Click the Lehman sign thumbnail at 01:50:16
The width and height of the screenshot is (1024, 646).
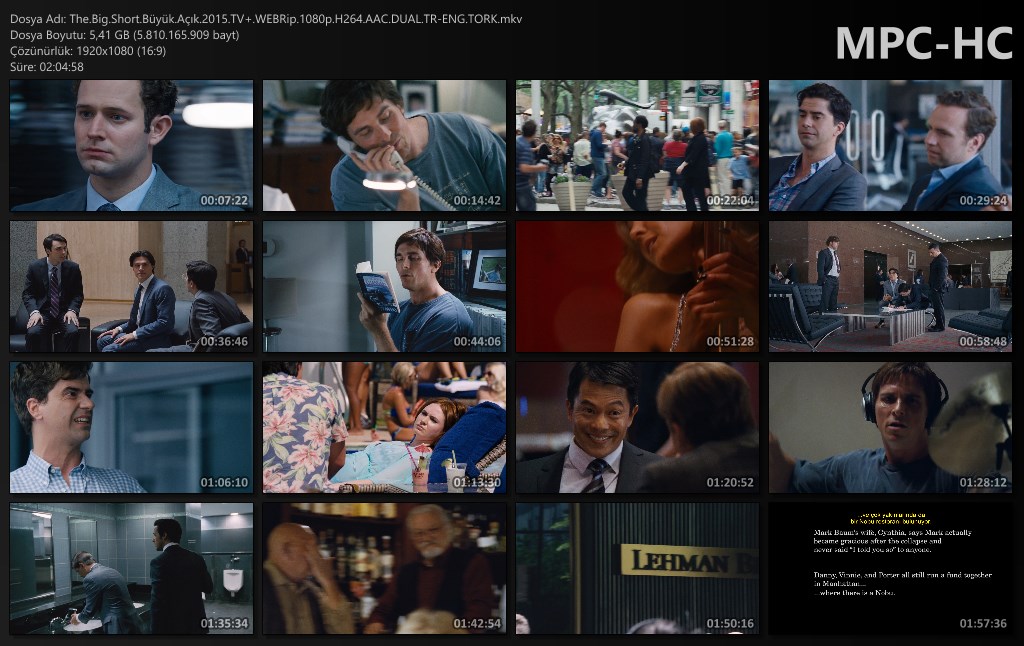coord(637,569)
